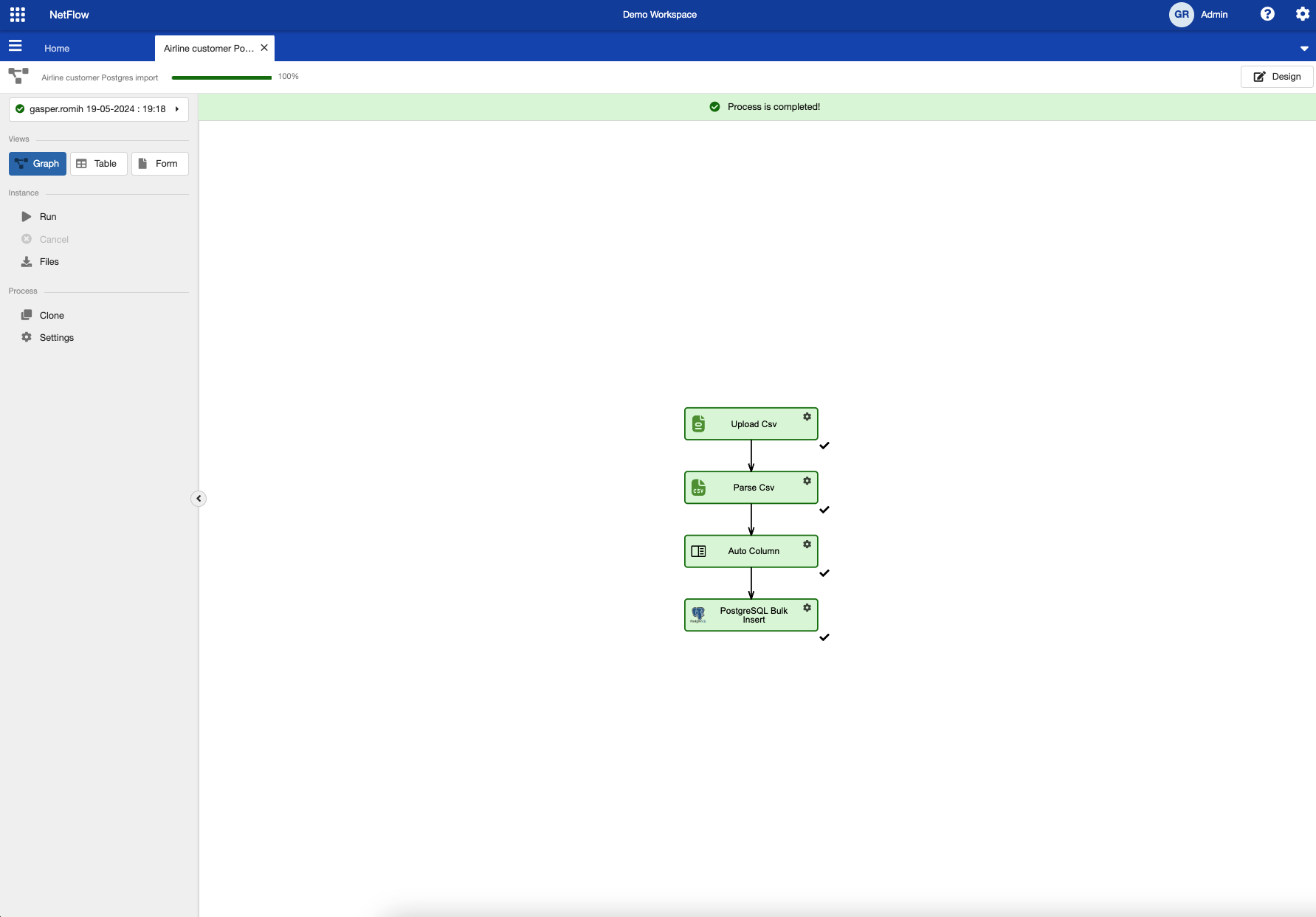Click gear on PostgreSQL Bulk Insert node

(x=807, y=608)
